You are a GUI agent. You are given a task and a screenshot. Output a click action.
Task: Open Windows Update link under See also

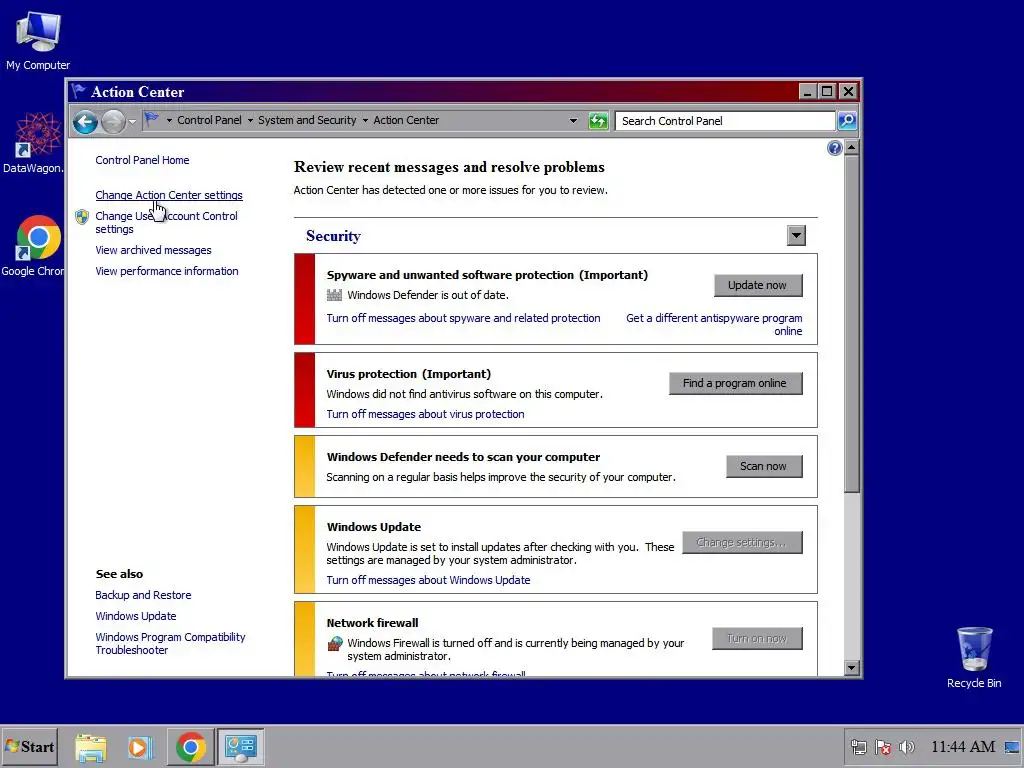136,616
